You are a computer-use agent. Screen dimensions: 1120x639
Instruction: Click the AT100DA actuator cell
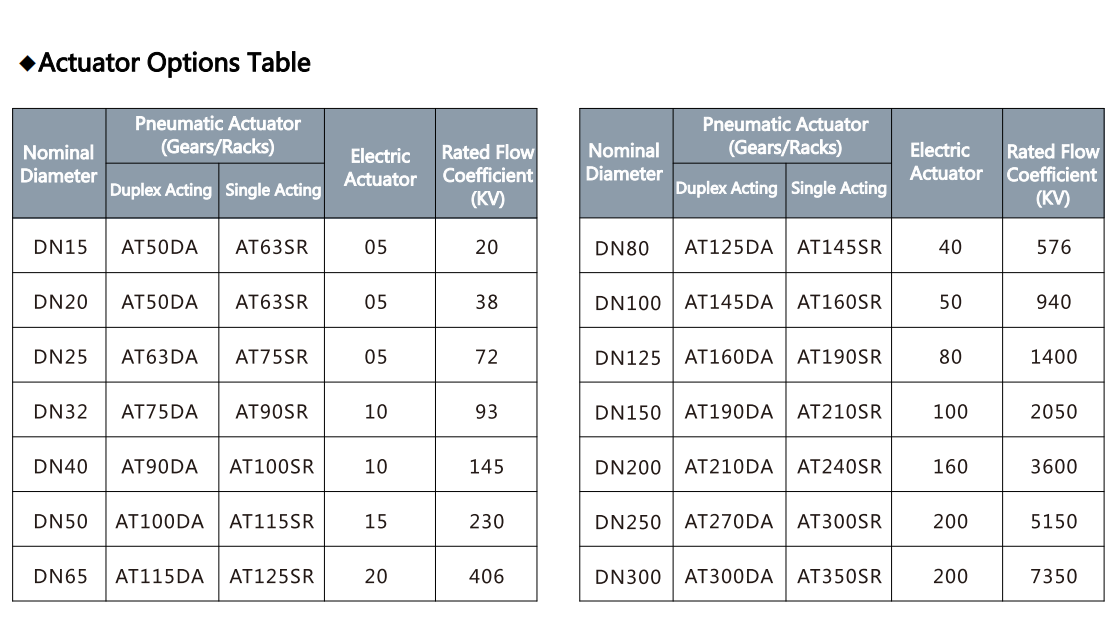click(x=160, y=522)
